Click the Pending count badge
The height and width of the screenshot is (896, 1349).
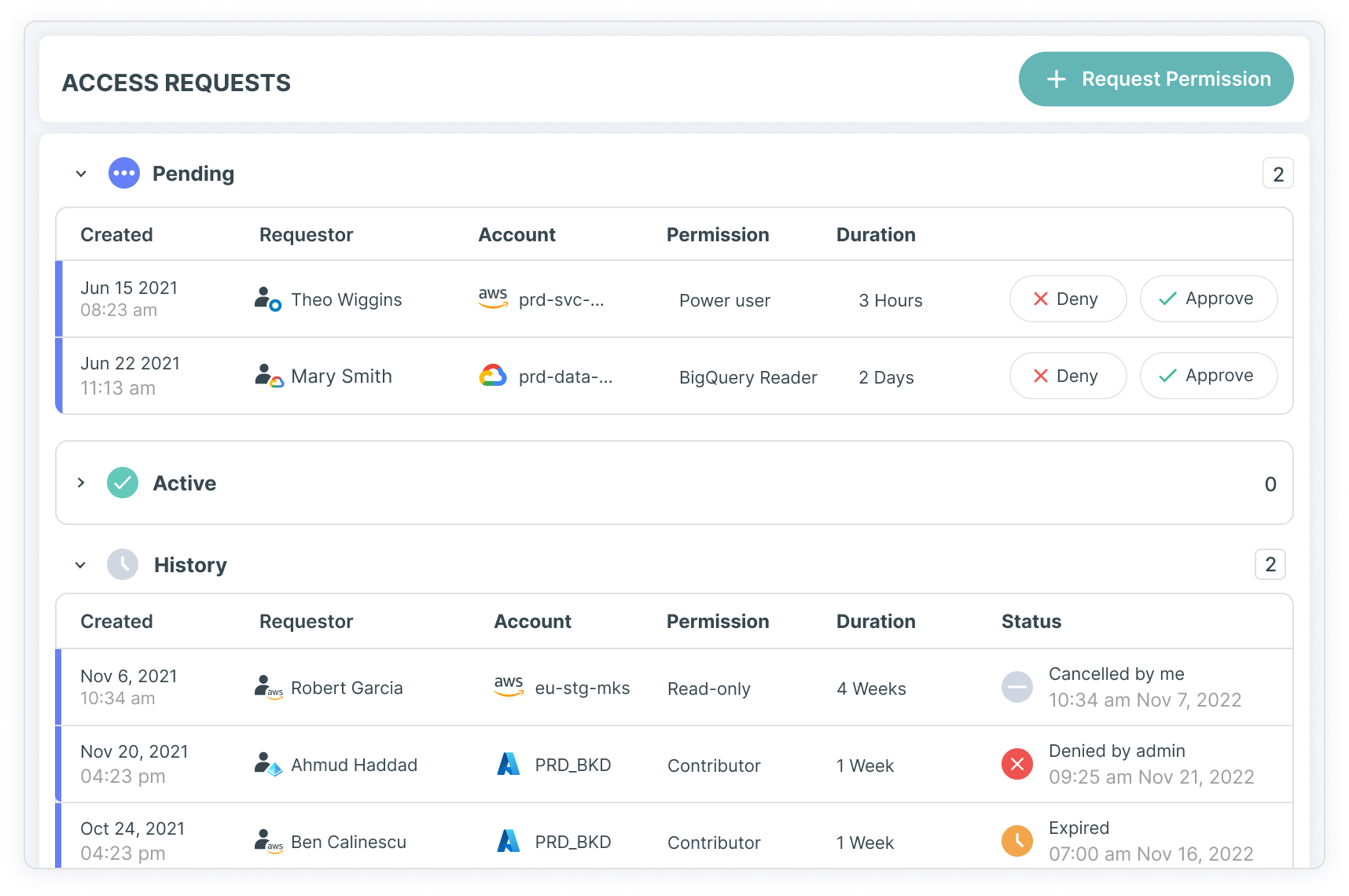tap(1277, 174)
